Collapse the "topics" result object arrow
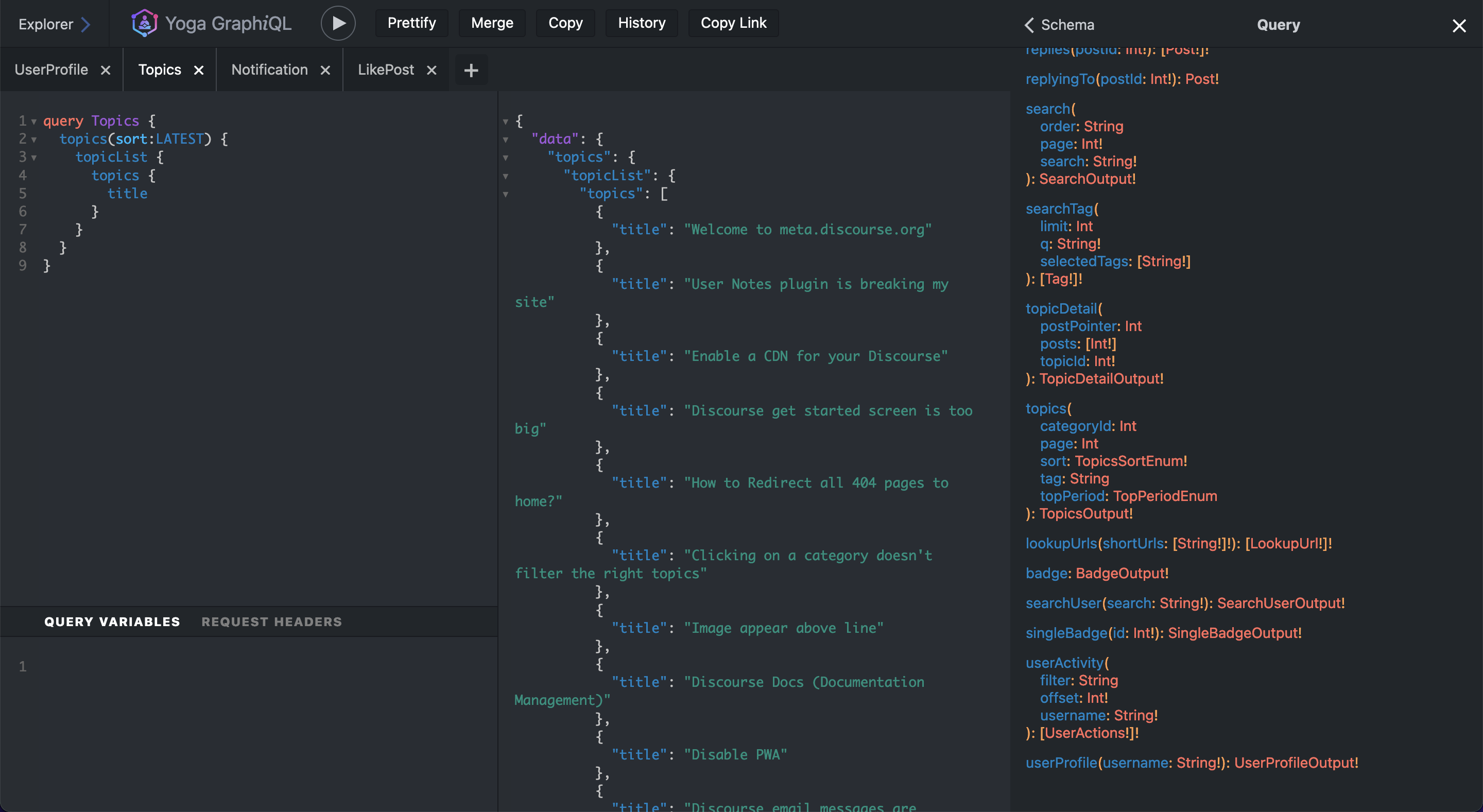The width and height of the screenshot is (1483, 812). pos(506,158)
